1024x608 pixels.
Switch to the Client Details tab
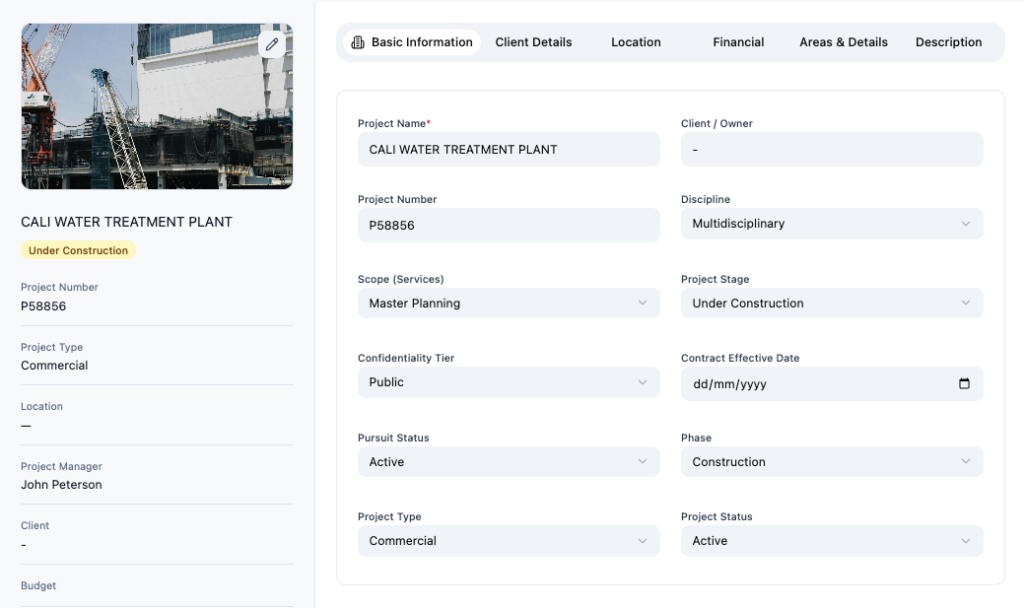[533, 42]
